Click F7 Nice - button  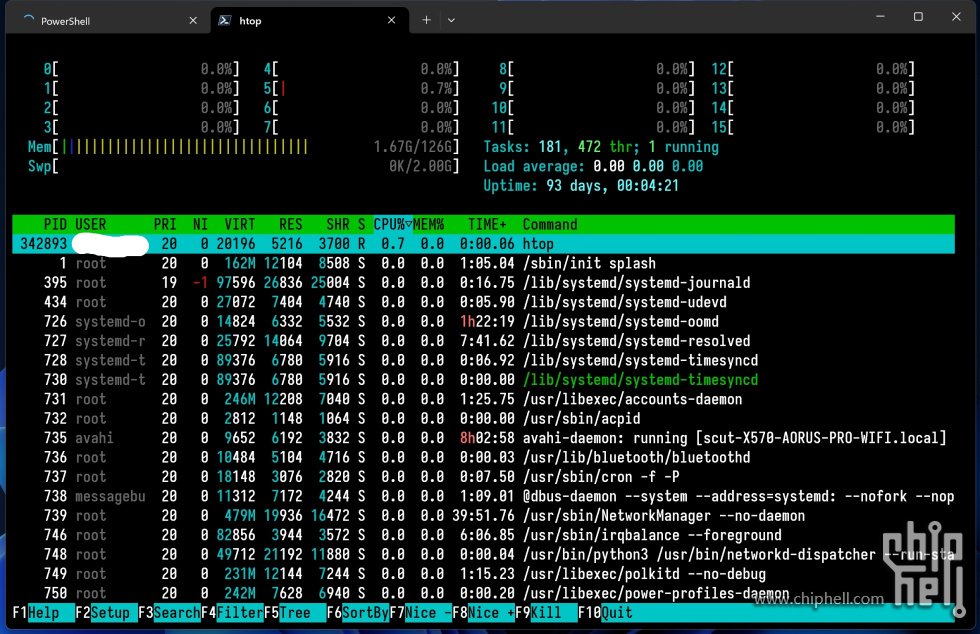click(x=421, y=613)
